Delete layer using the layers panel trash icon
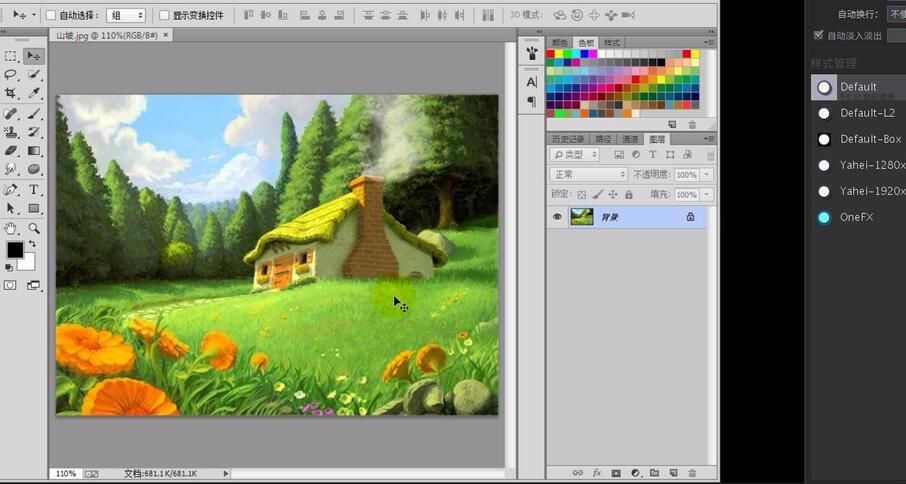The height and width of the screenshot is (484, 906). pos(692,473)
